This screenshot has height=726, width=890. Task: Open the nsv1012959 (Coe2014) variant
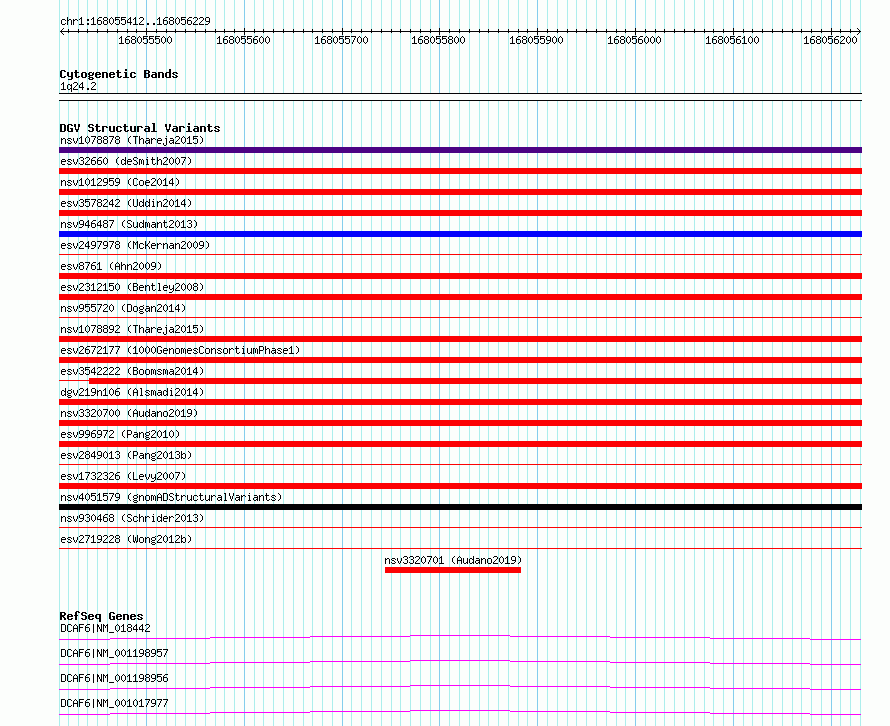point(120,182)
